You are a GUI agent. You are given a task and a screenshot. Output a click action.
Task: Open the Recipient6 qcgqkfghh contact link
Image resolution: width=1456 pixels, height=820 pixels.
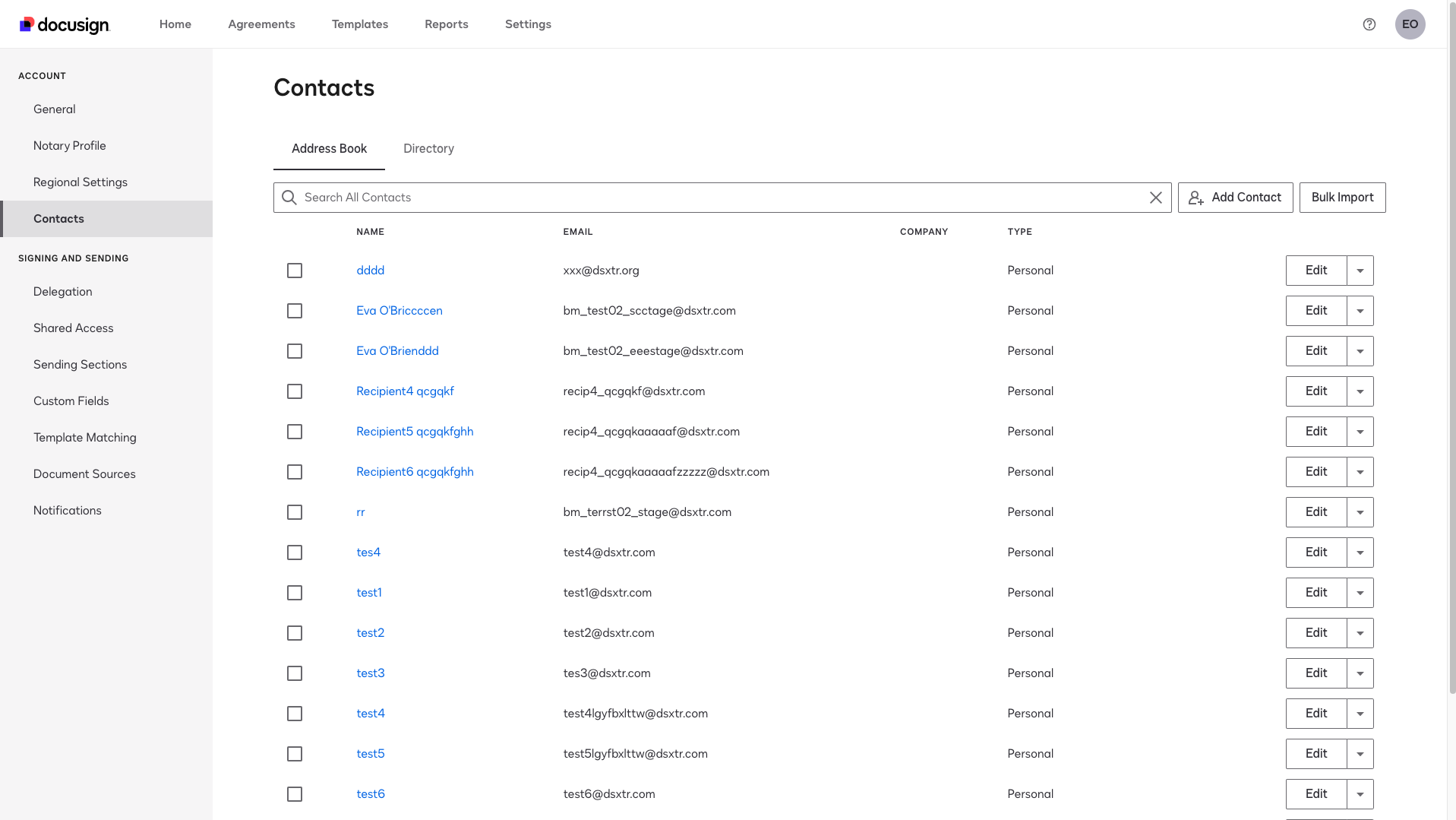coord(415,472)
